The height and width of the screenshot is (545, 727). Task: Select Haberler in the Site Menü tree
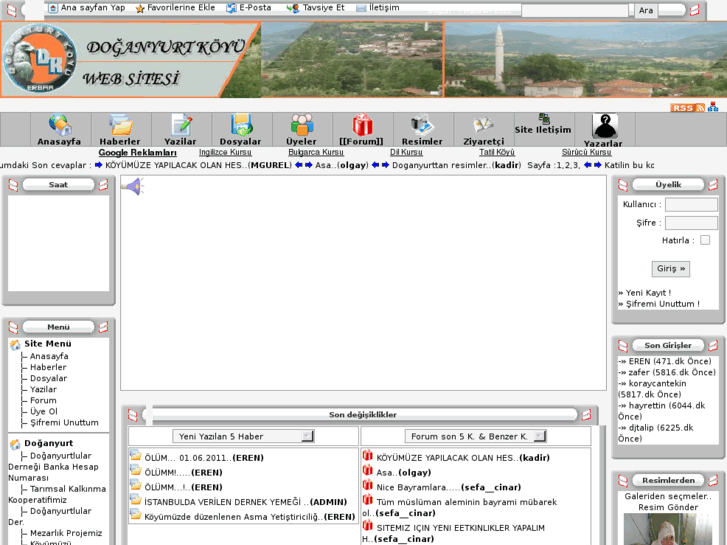coord(48,367)
